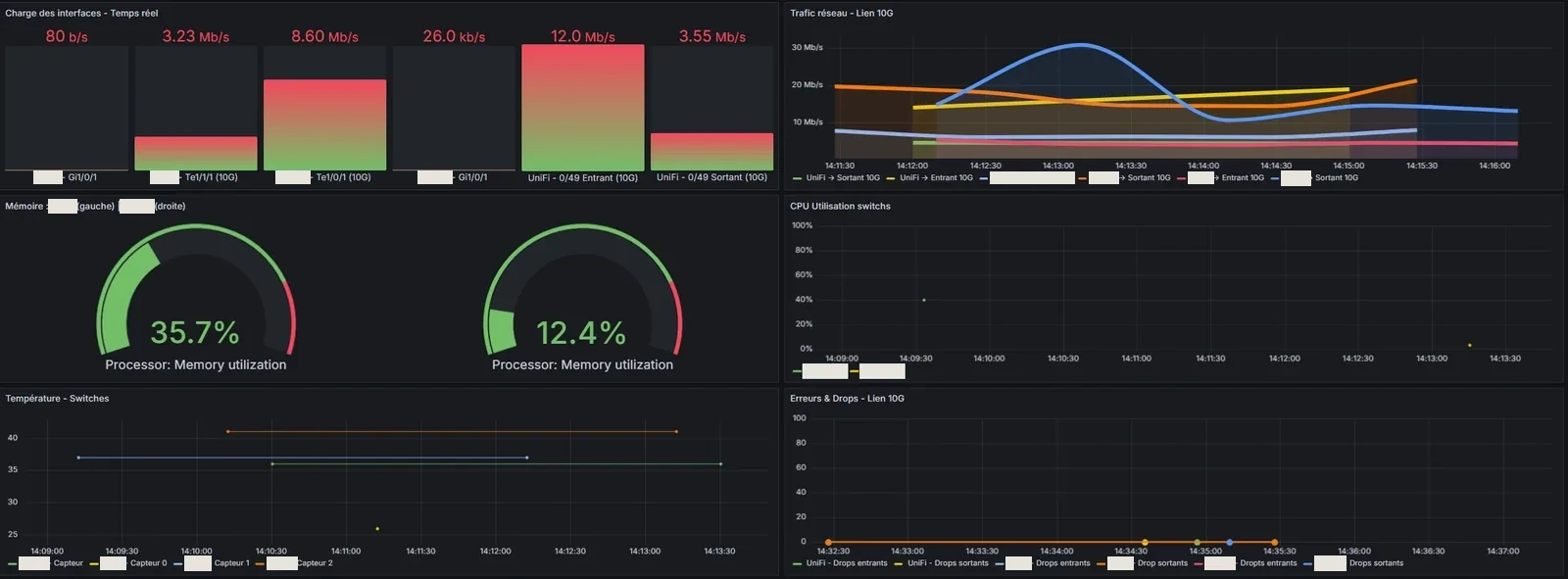
Task: Toggle the red 'Dropts entrants' legend series
Action: (1245, 563)
